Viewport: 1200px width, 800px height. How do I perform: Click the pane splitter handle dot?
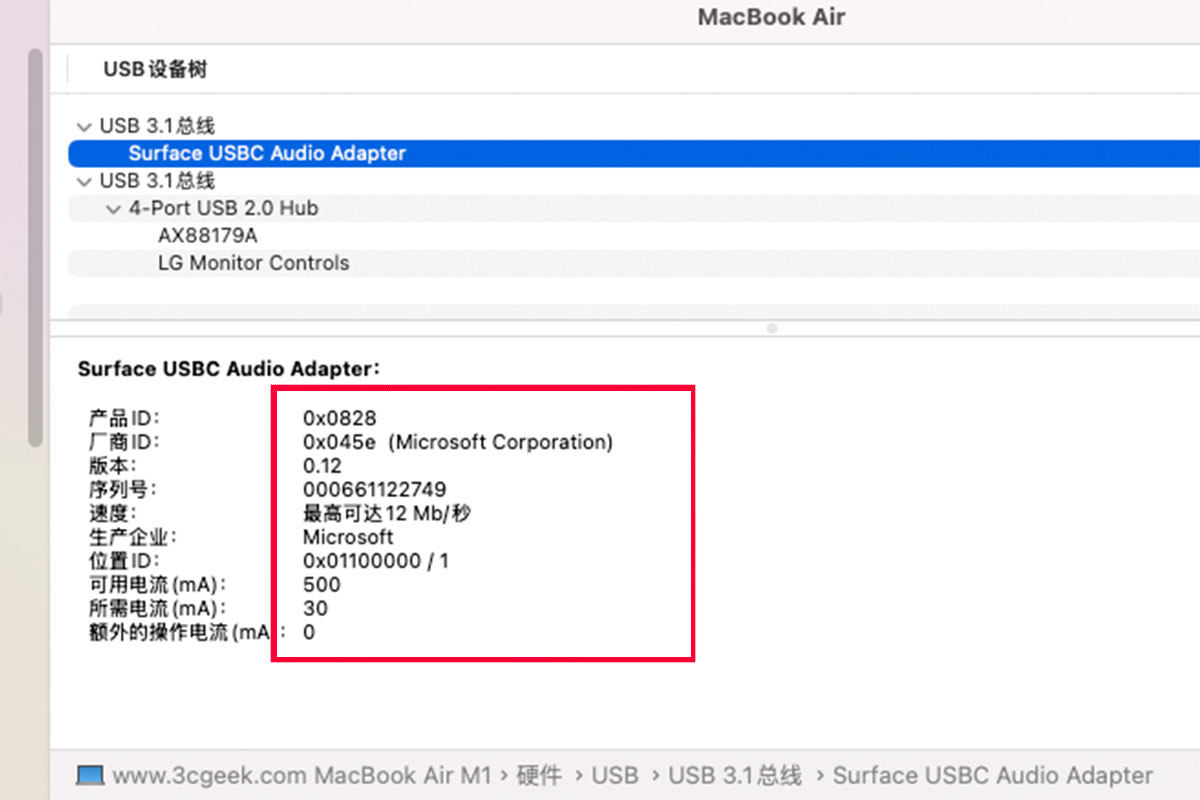pyautogui.click(x=771, y=328)
